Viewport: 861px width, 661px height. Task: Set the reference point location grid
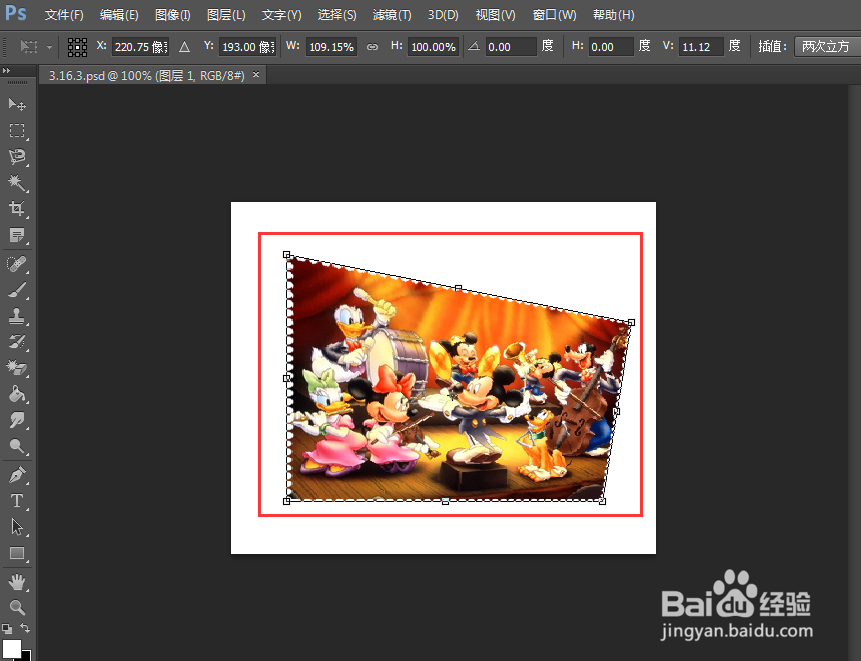coord(77,47)
